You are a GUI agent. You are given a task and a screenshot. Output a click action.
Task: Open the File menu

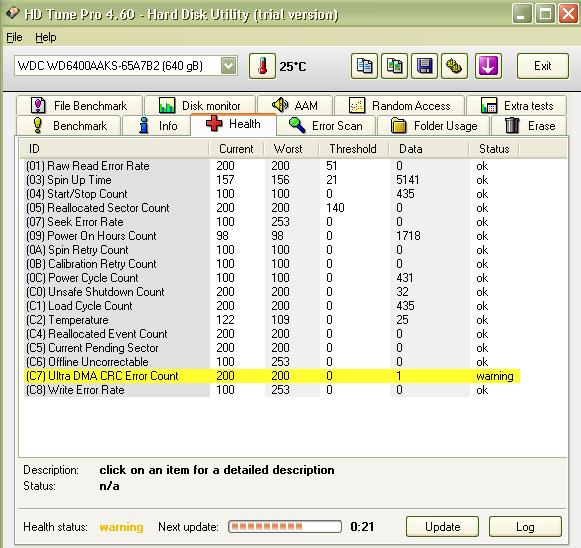[x=14, y=37]
